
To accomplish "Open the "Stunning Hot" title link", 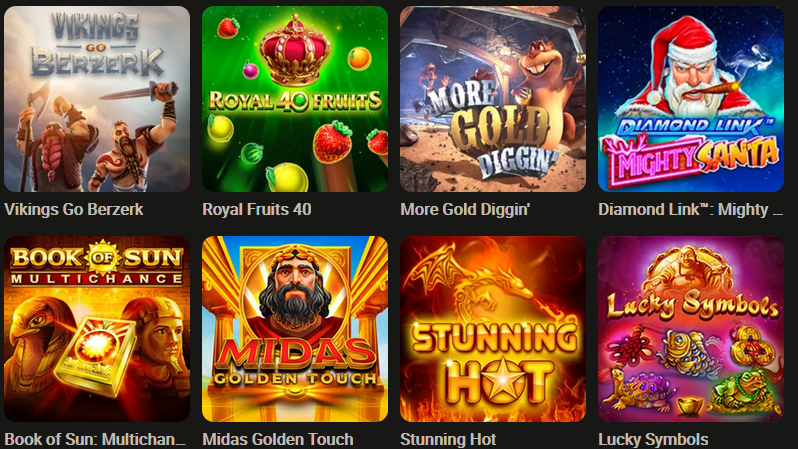I will click(448, 439).
